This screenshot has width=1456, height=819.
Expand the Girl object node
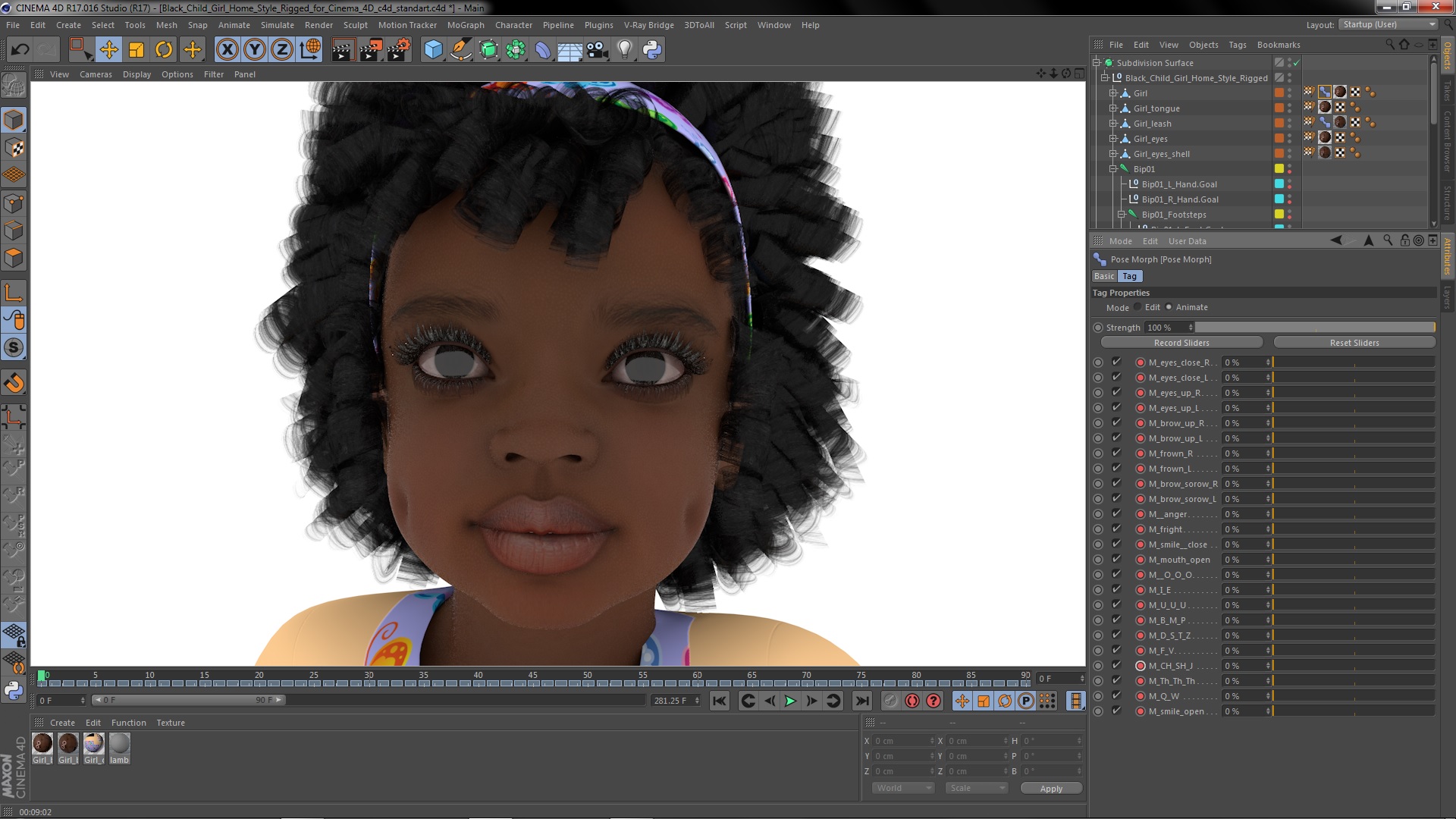click(x=1113, y=93)
